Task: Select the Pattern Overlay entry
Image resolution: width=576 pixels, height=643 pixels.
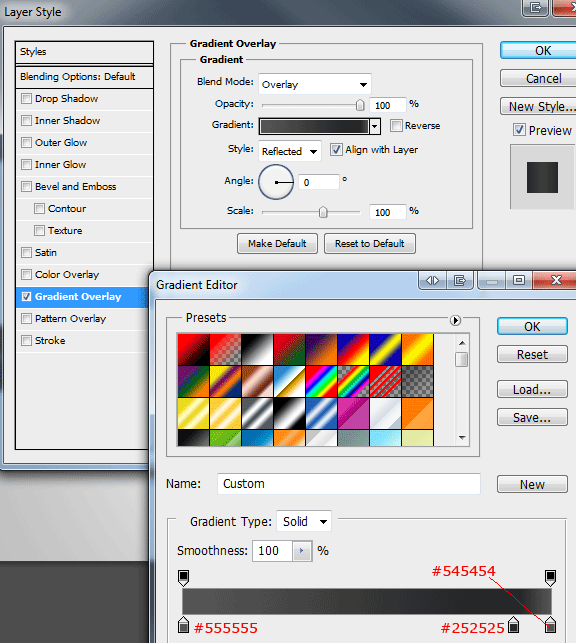Action: pos(71,319)
